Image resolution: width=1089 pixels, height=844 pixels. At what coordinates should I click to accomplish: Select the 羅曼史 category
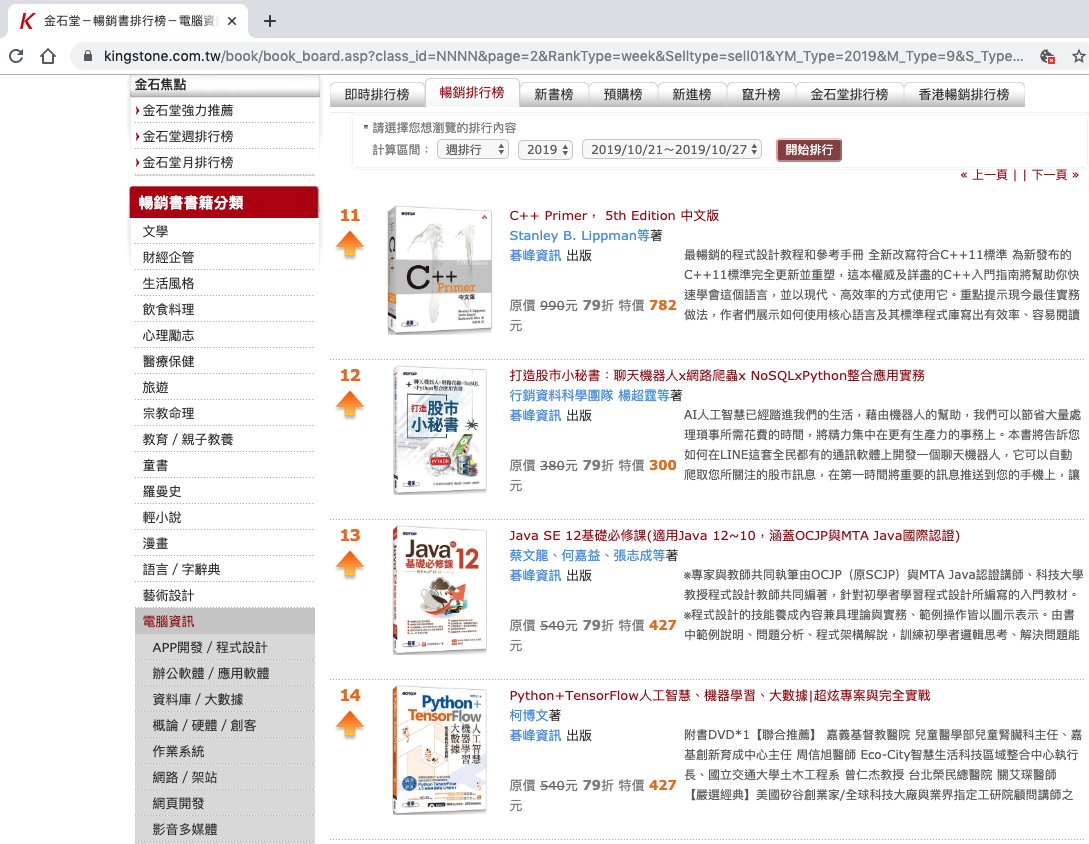tap(162, 492)
